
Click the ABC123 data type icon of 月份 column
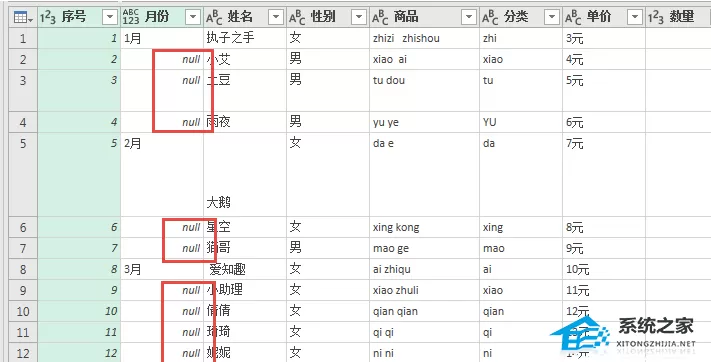tap(131, 17)
